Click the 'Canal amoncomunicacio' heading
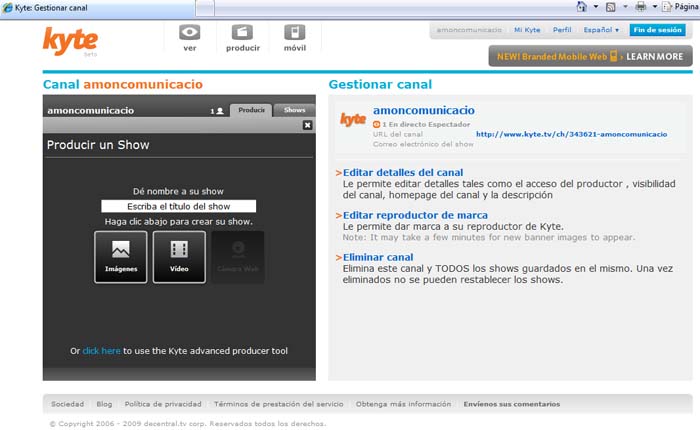The width and height of the screenshot is (700, 430). pos(123,84)
